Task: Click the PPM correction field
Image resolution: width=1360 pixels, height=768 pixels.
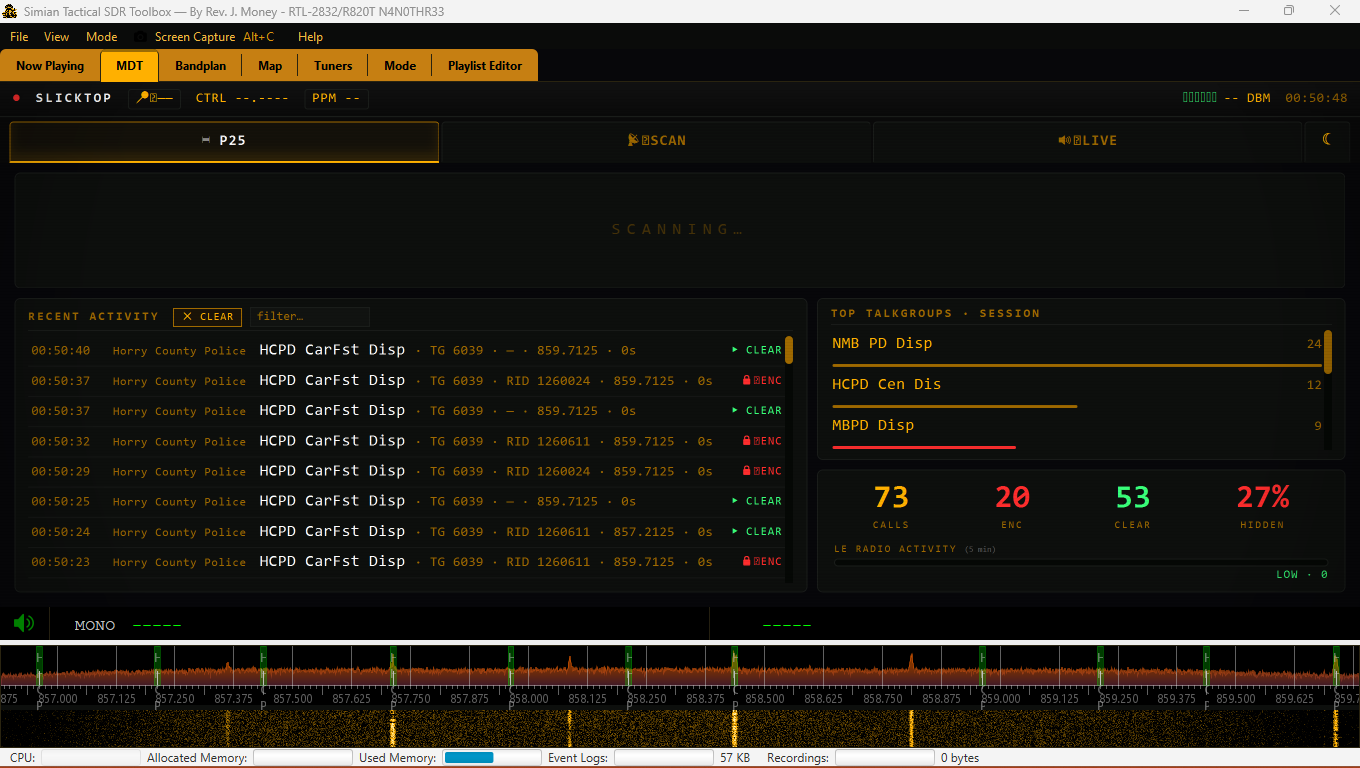Action: click(336, 98)
